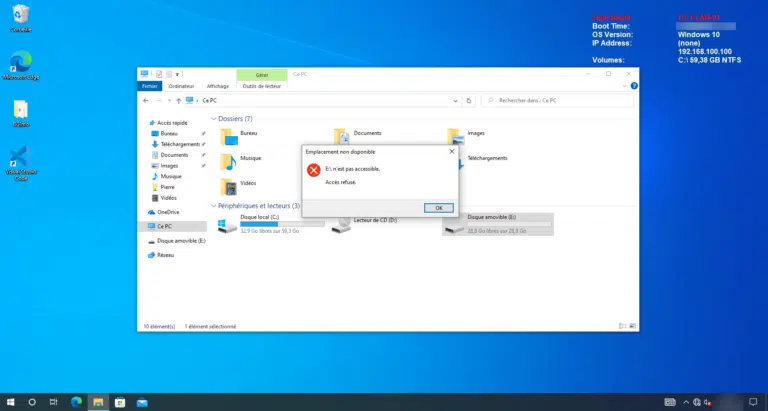Viewport: 768px width, 411px height.
Task: Collapse the Dossiers (7) group
Action: click(x=214, y=119)
